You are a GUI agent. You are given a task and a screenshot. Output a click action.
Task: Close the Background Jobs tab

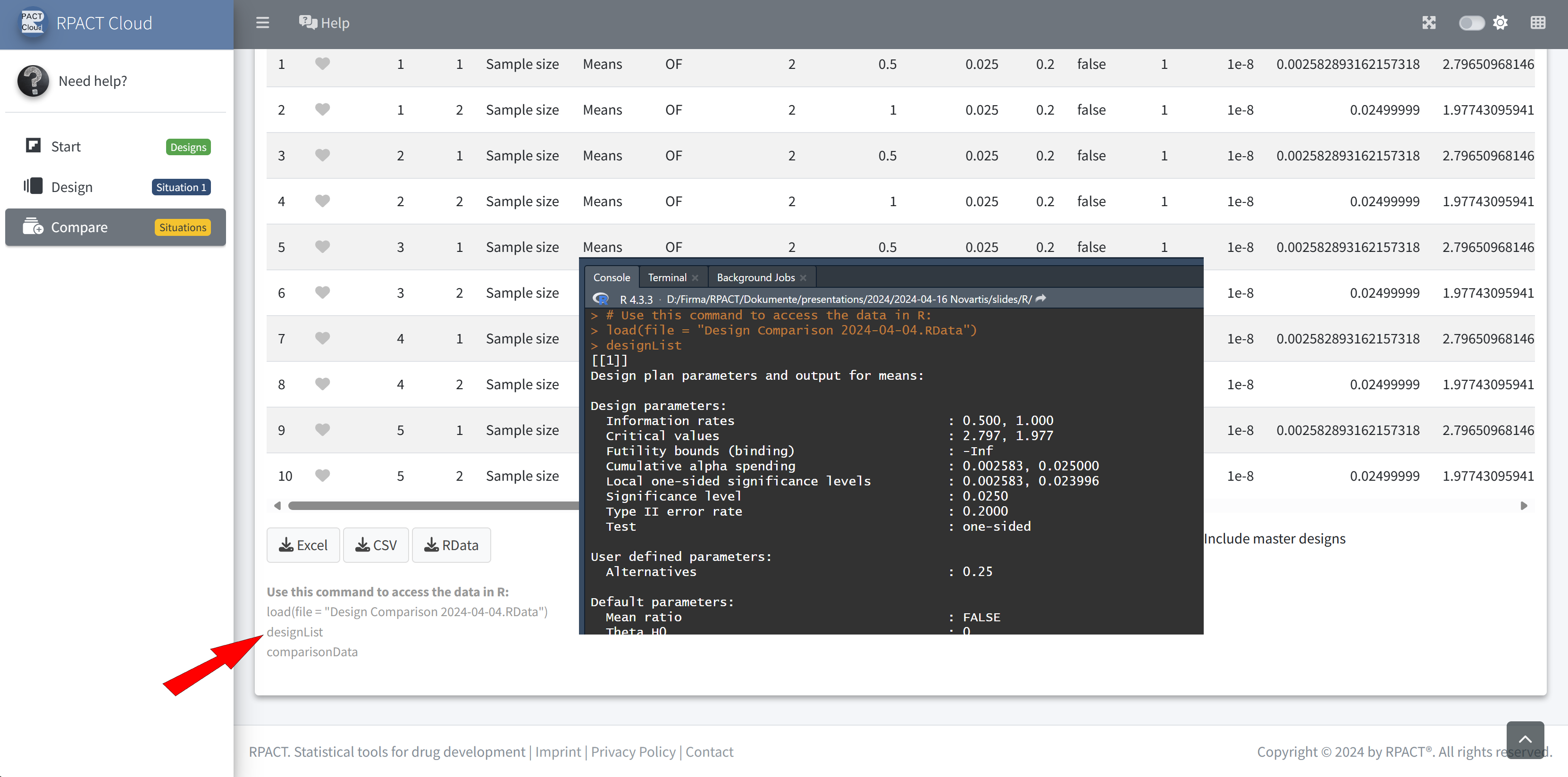click(x=804, y=278)
